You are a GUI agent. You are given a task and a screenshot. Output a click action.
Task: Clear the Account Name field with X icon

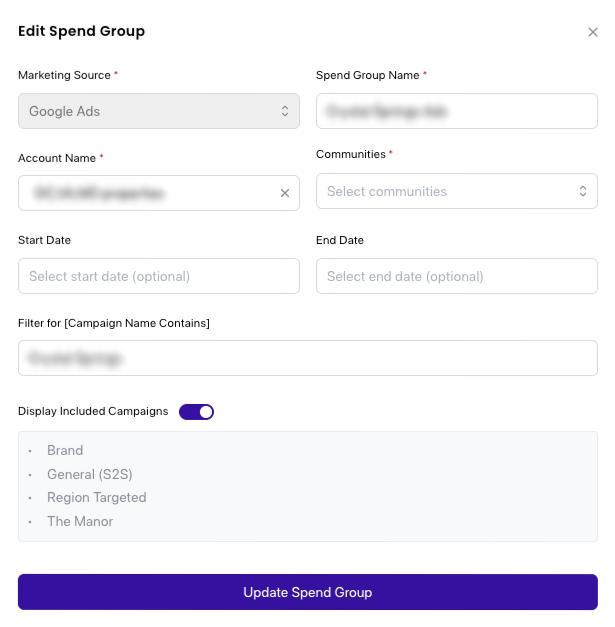click(285, 193)
